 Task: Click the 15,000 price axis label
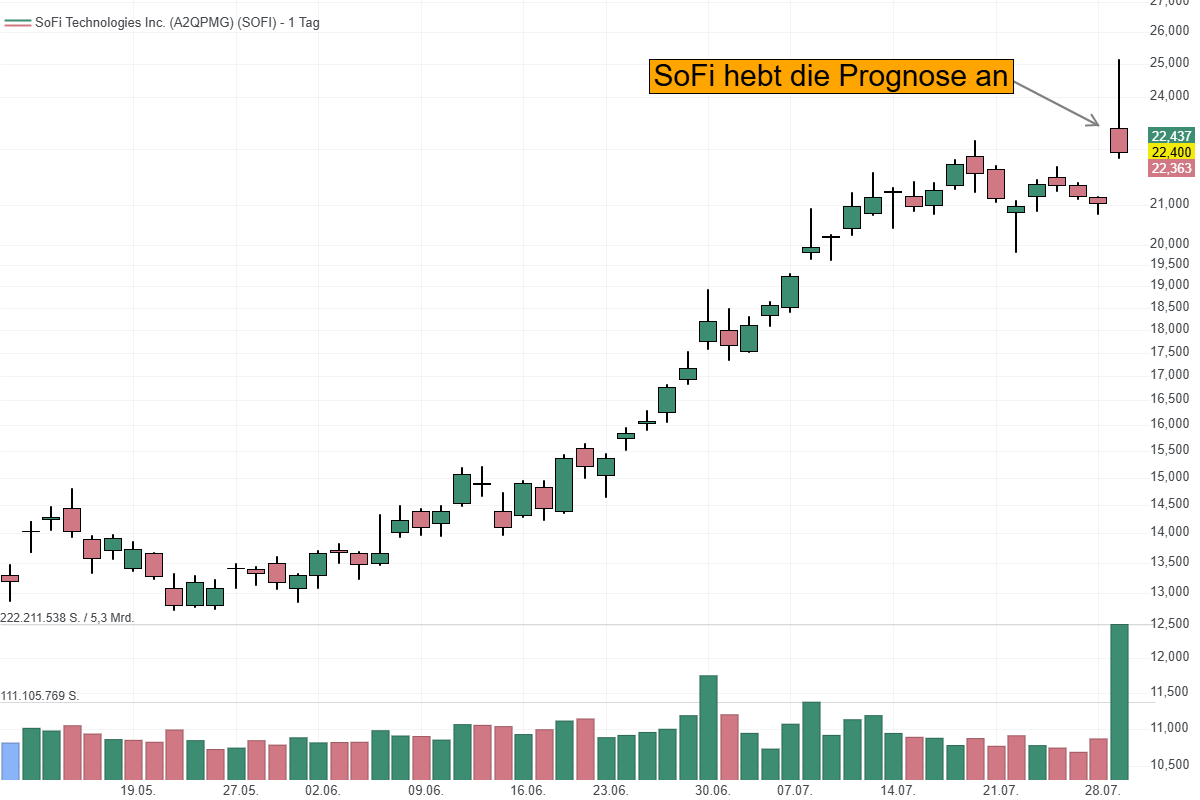coord(1170,476)
